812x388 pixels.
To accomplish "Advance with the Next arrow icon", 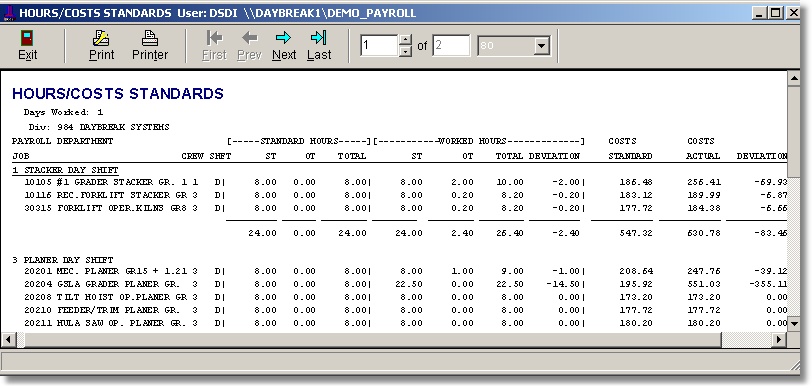I will 283,37.
